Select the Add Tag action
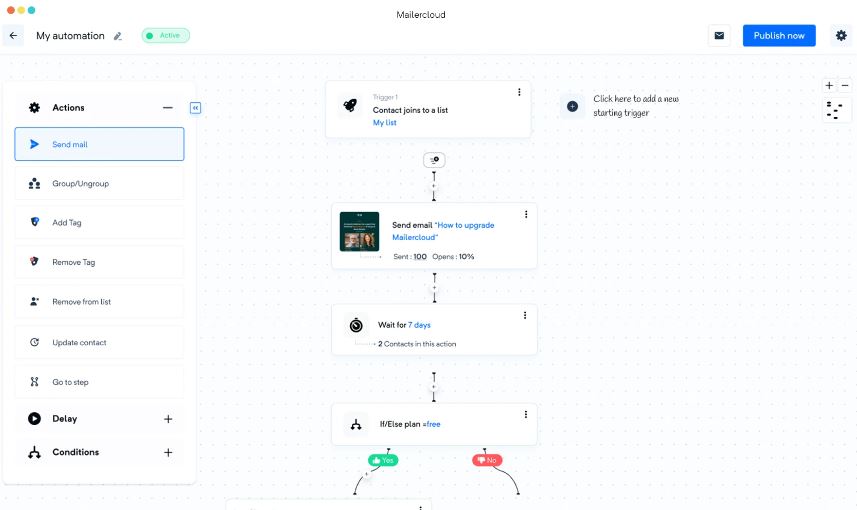857x510 pixels. click(99, 222)
